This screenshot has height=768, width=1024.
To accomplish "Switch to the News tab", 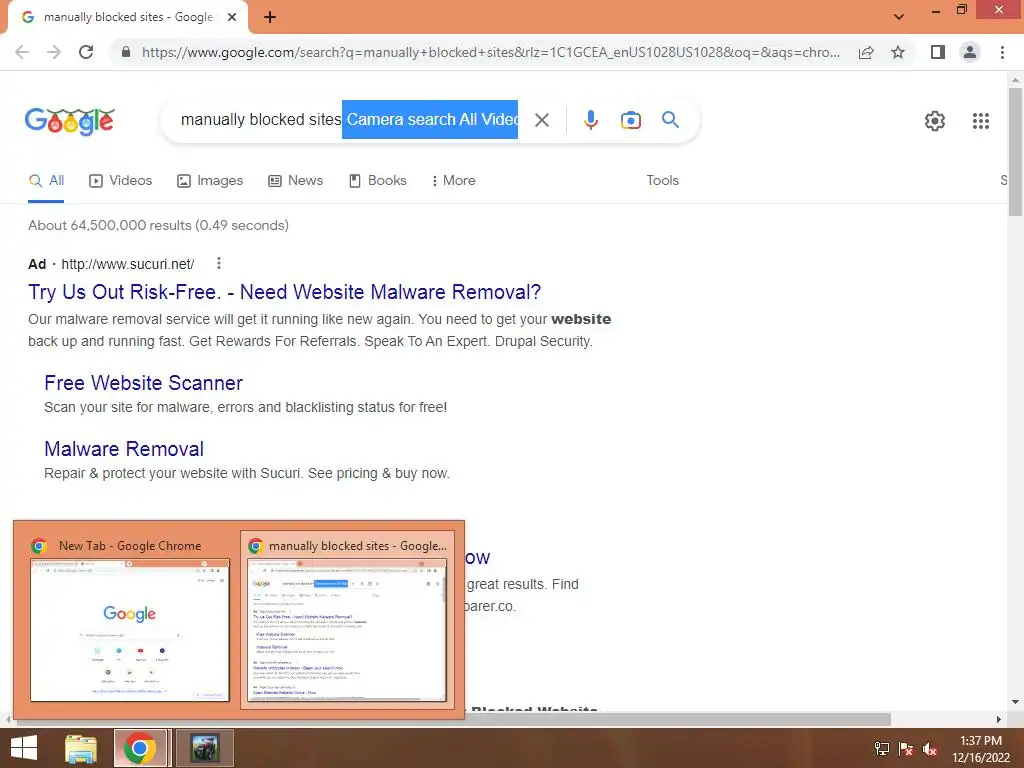I will 296,181.
